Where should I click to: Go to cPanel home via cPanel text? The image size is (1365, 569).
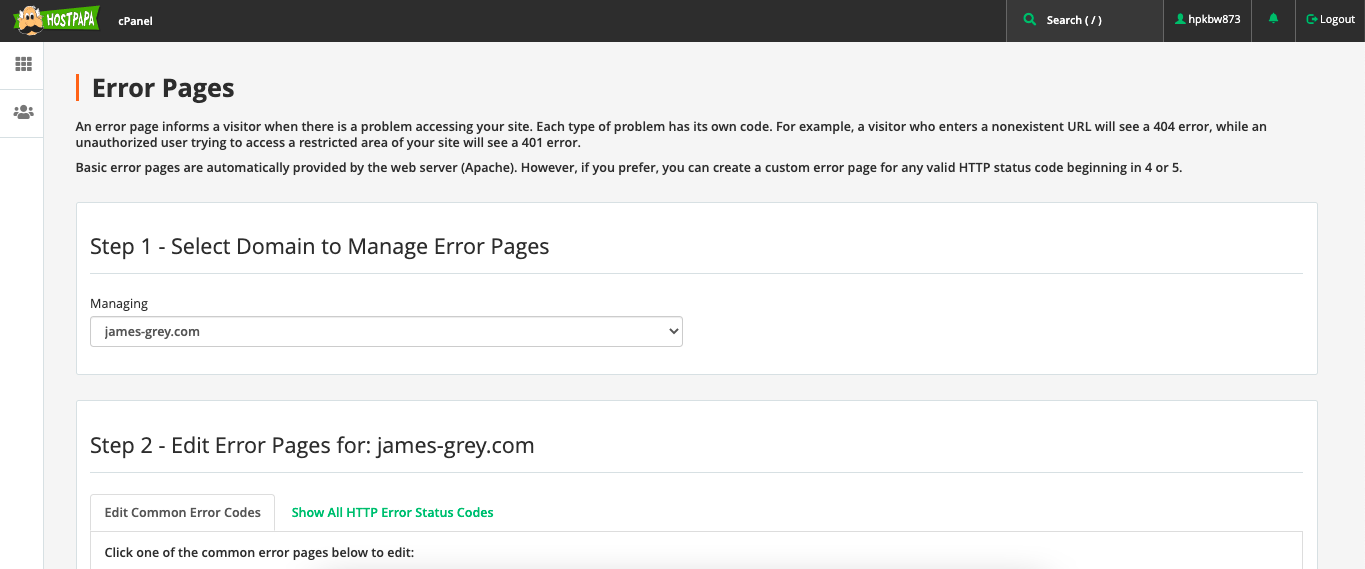(x=135, y=20)
